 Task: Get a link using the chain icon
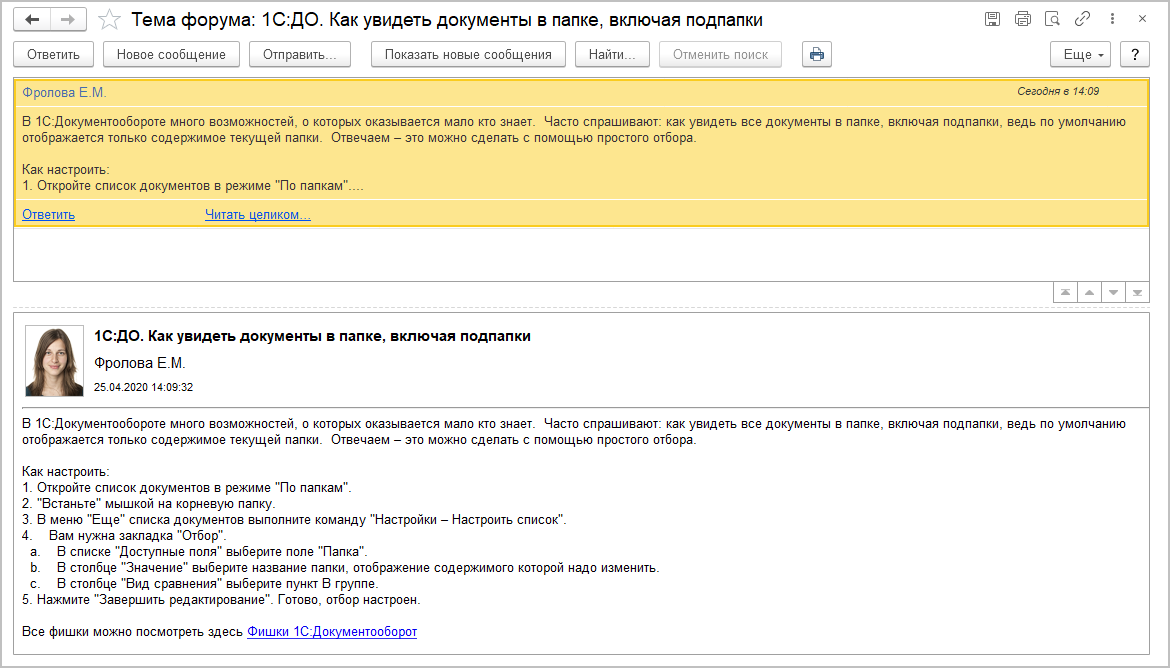[1082, 19]
